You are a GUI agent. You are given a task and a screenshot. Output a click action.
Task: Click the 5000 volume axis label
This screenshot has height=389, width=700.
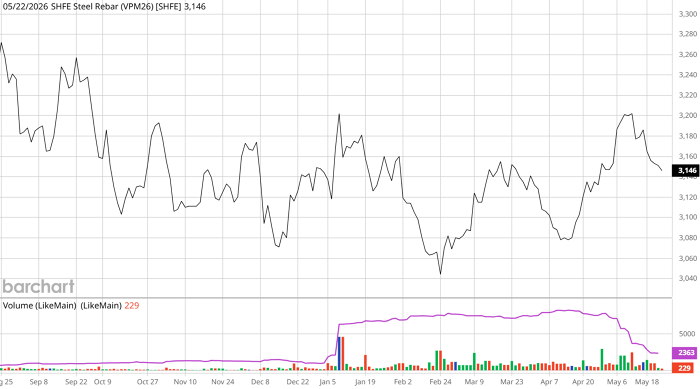(x=687, y=334)
